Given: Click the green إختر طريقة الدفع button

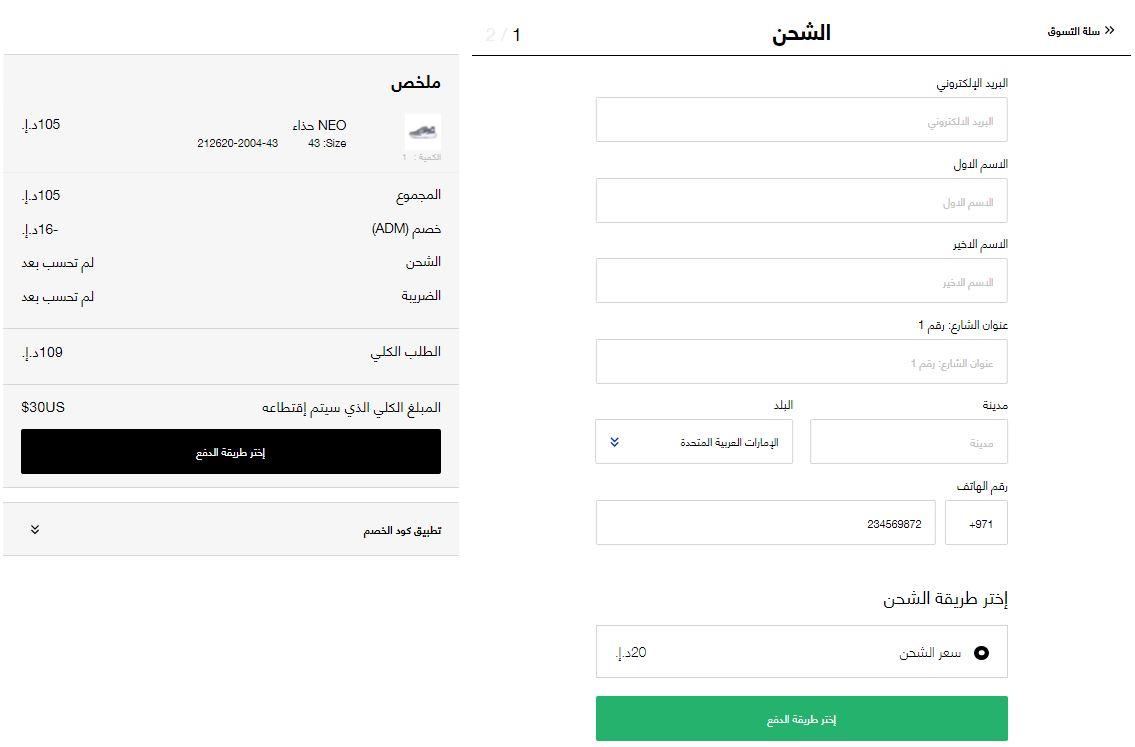Looking at the screenshot, I should click(x=801, y=718).
